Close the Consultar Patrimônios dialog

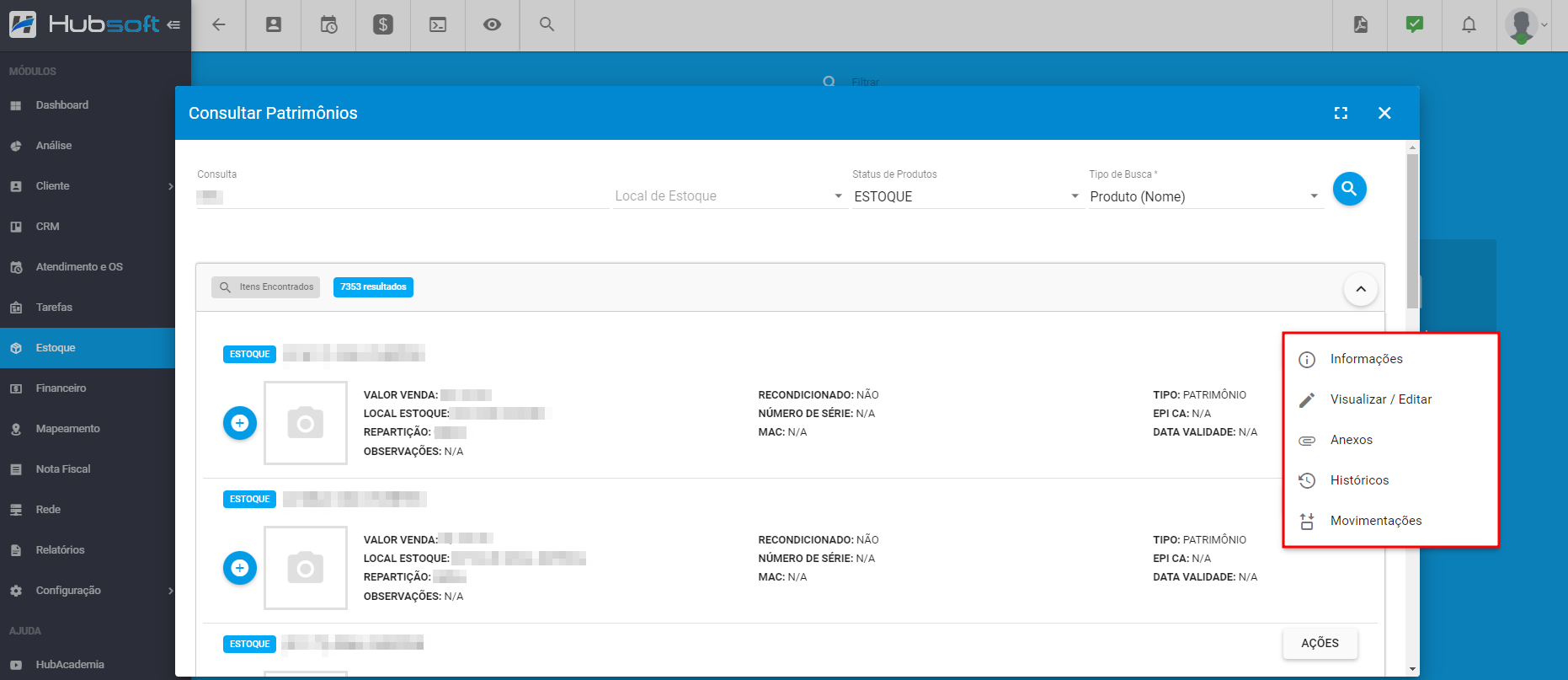(1384, 113)
